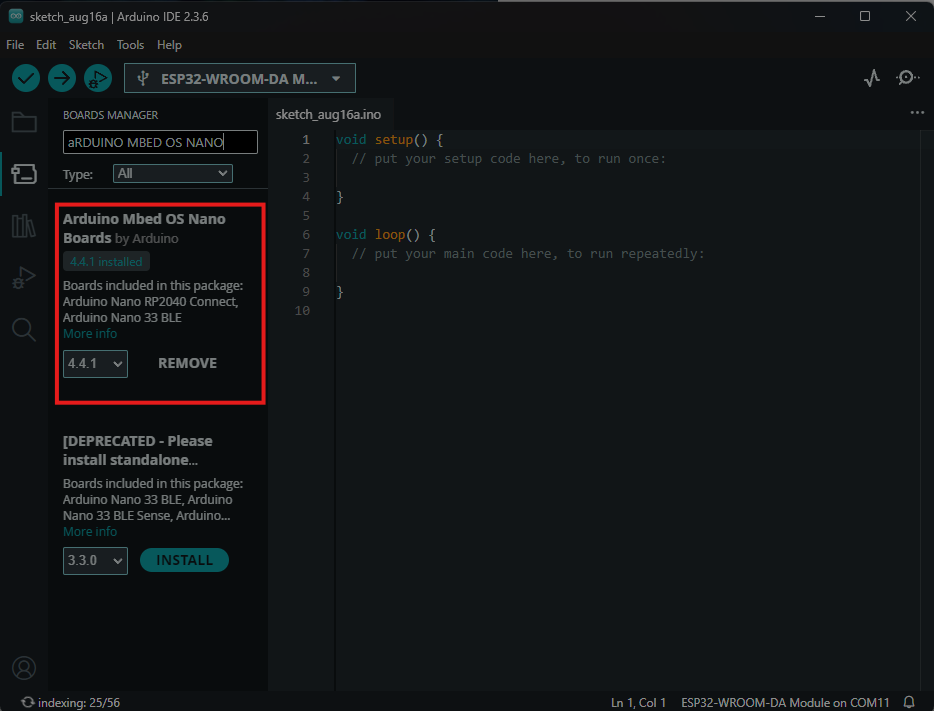934x711 pixels.
Task: Click the notifications bell in status bar
Action: [909, 702]
